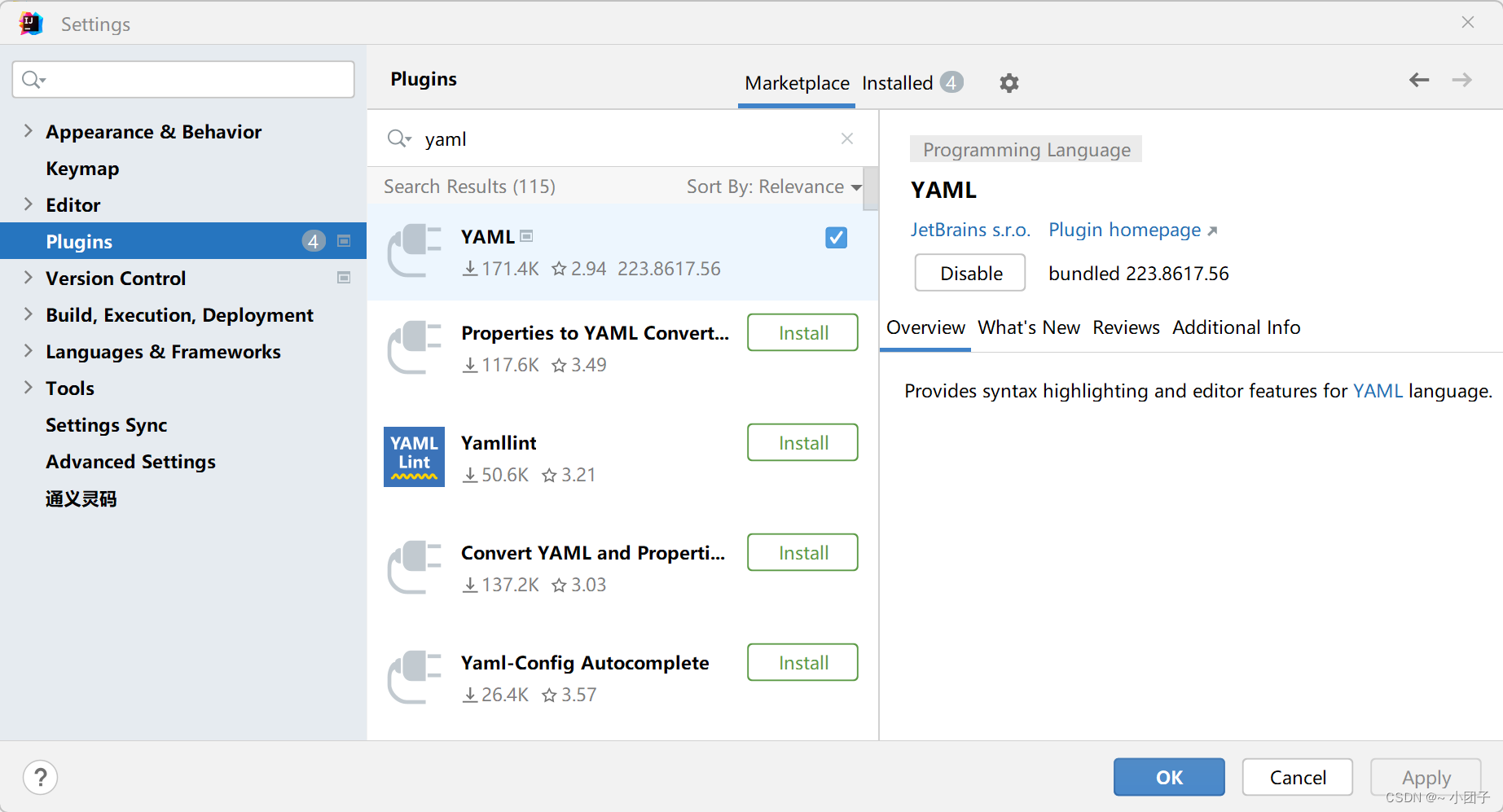This screenshot has width=1503, height=812.
Task: Expand Build, Execution, Deployment section
Action: (29, 314)
